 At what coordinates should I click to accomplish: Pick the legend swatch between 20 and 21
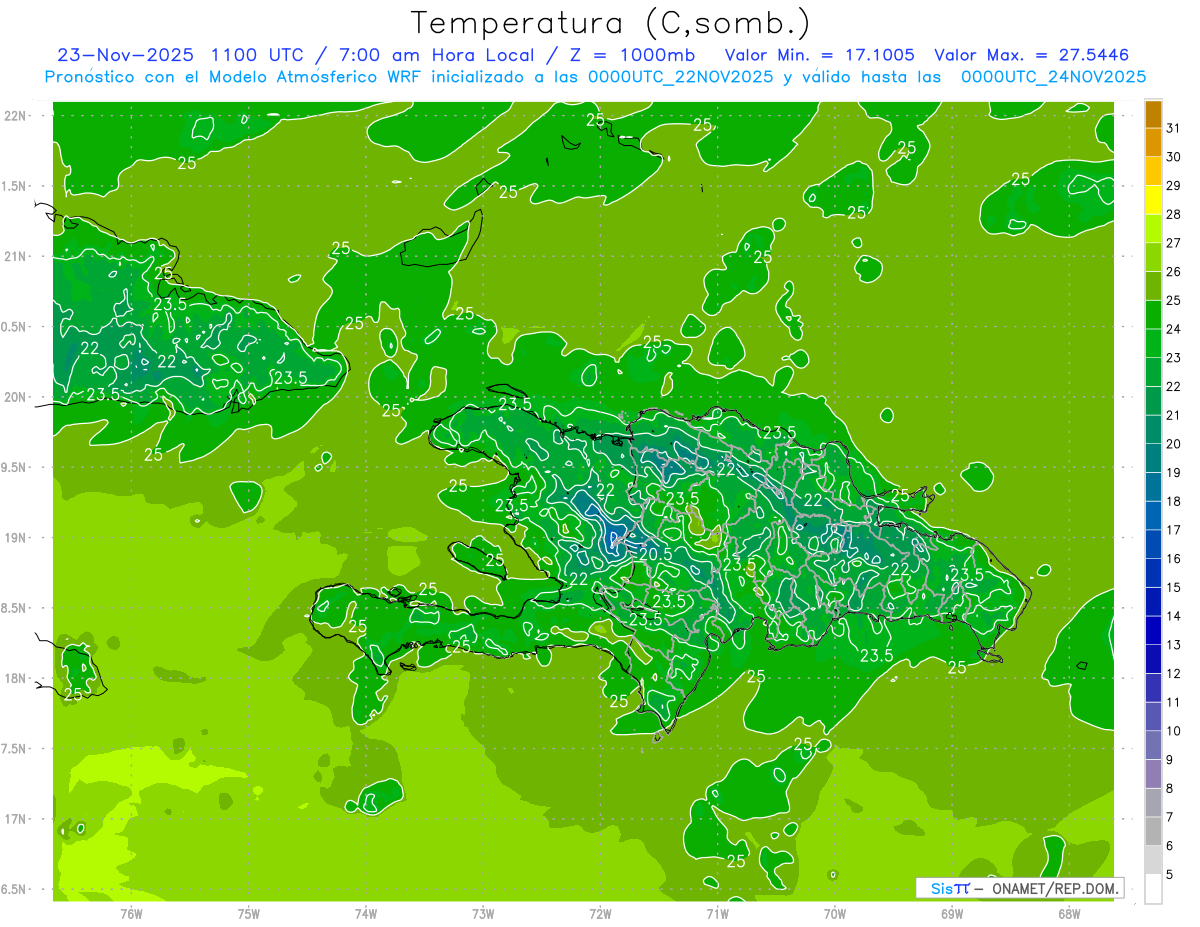(1153, 429)
